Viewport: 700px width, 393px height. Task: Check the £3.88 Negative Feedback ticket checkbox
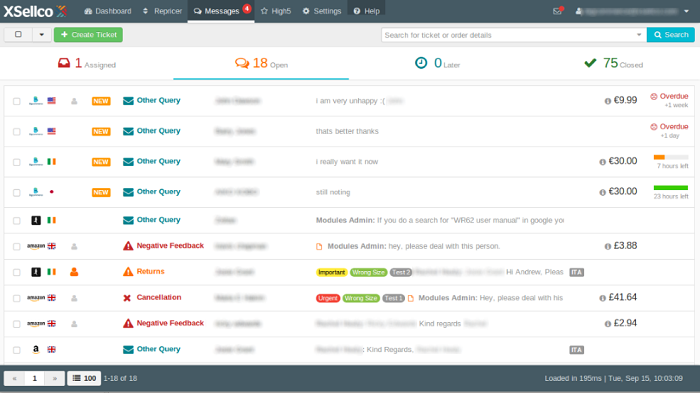(x=17, y=247)
